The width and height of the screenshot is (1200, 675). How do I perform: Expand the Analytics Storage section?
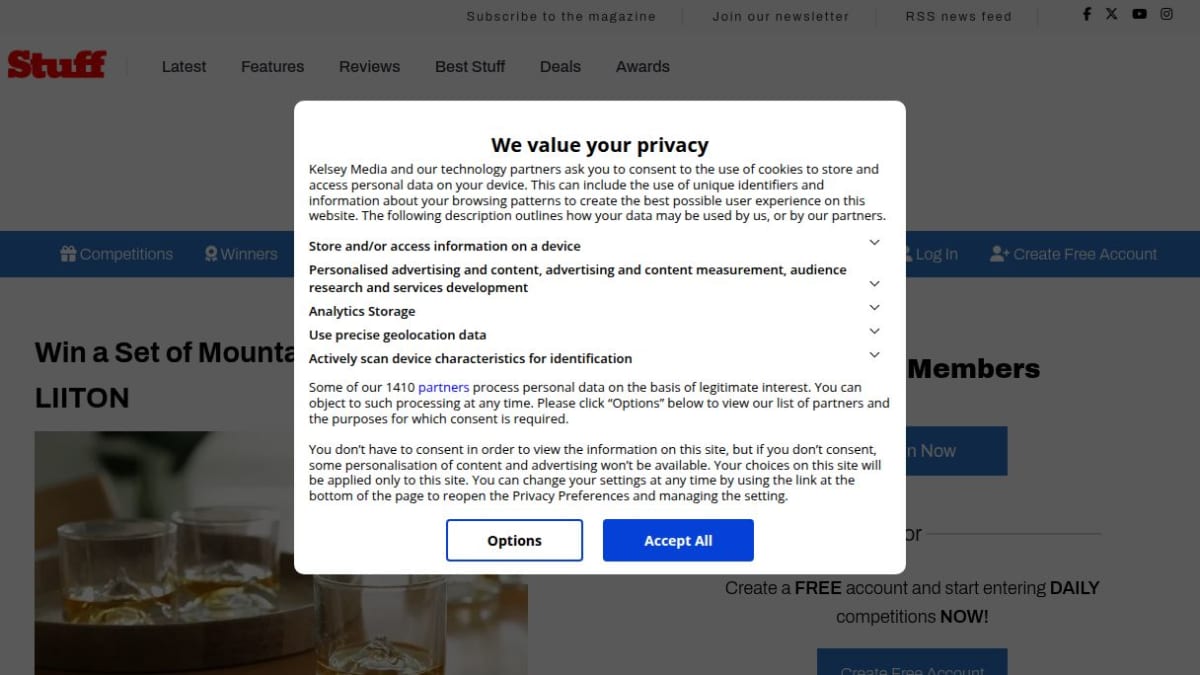point(874,308)
